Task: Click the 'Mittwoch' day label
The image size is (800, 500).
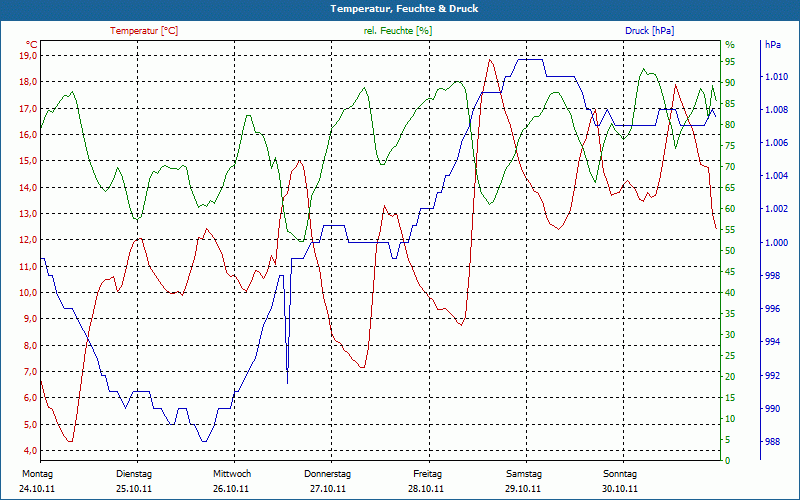Action: [232, 474]
